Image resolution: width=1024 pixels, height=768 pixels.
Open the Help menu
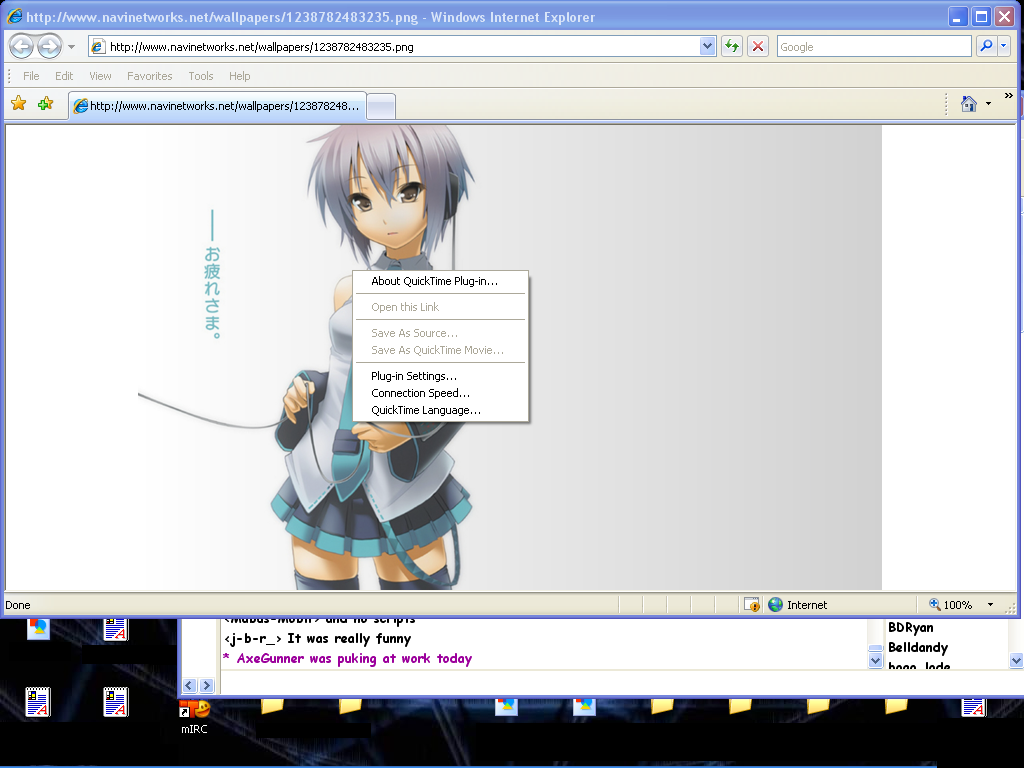240,76
